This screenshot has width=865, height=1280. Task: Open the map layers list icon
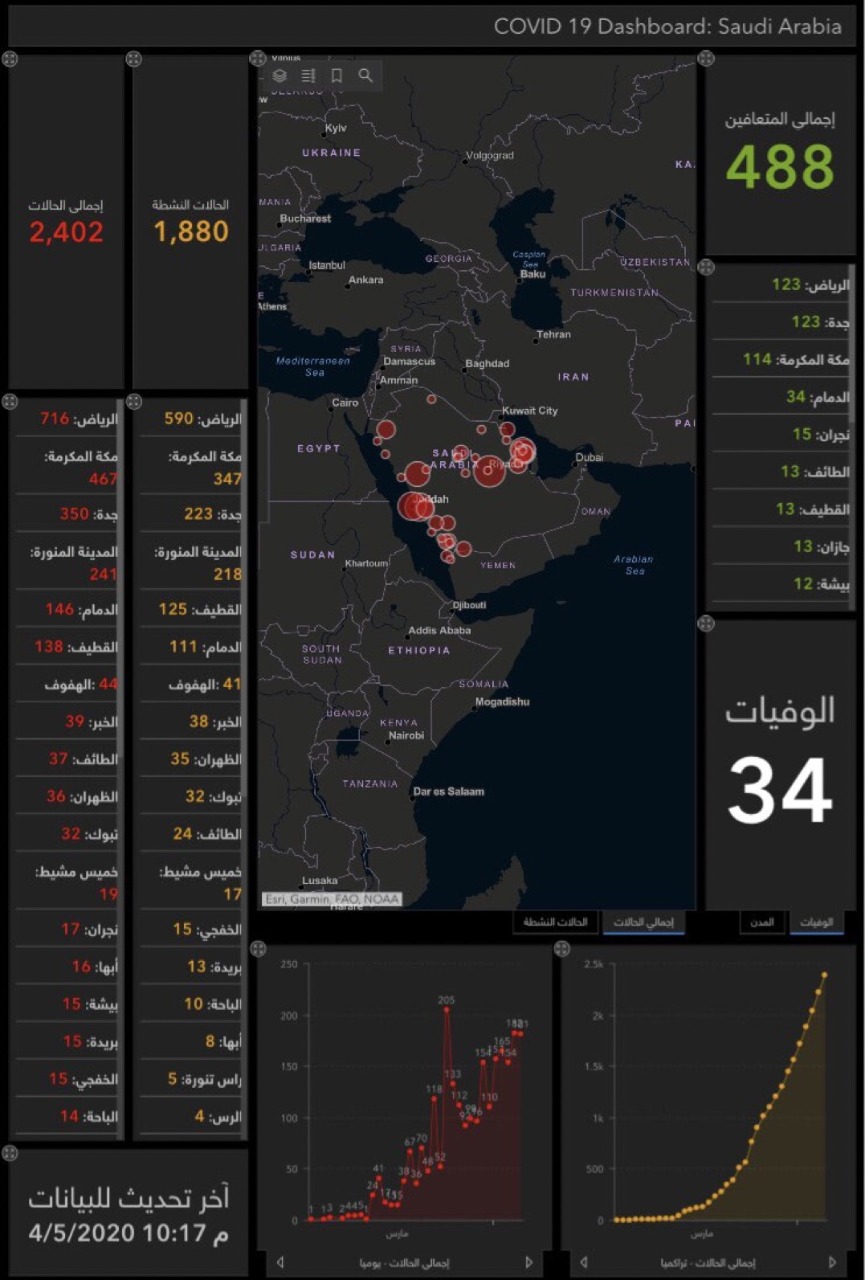(x=280, y=75)
